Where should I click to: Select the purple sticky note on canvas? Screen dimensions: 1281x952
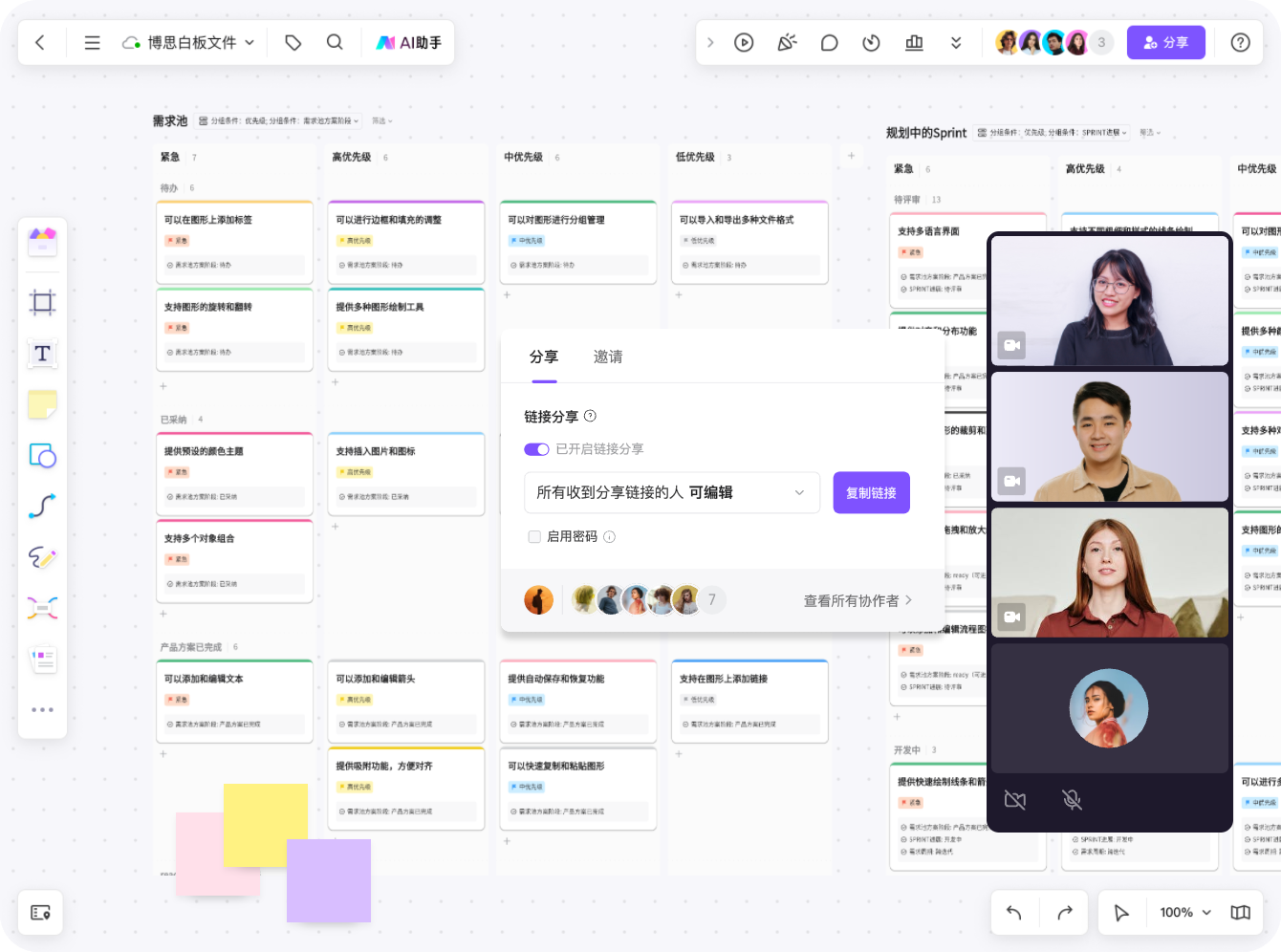[329, 880]
